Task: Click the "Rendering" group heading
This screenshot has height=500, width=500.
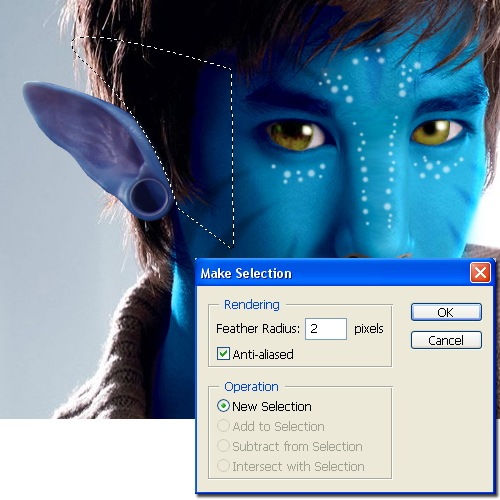Action: click(x=252, y=305)
